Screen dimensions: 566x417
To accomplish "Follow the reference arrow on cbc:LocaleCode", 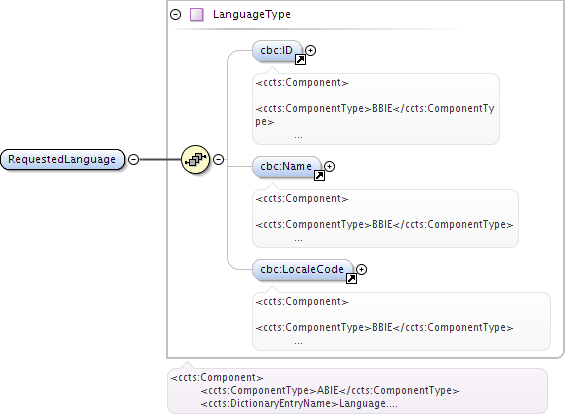I will [351, 278].
